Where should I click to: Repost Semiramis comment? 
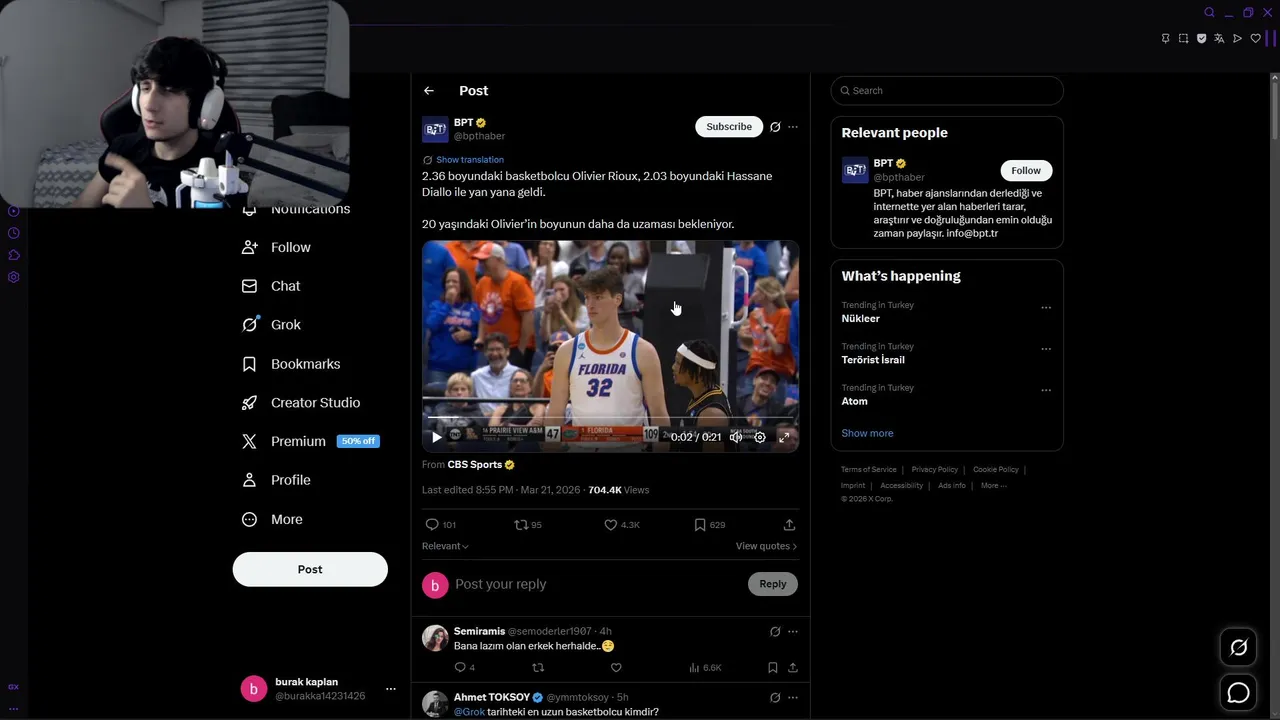pos(538,668)
